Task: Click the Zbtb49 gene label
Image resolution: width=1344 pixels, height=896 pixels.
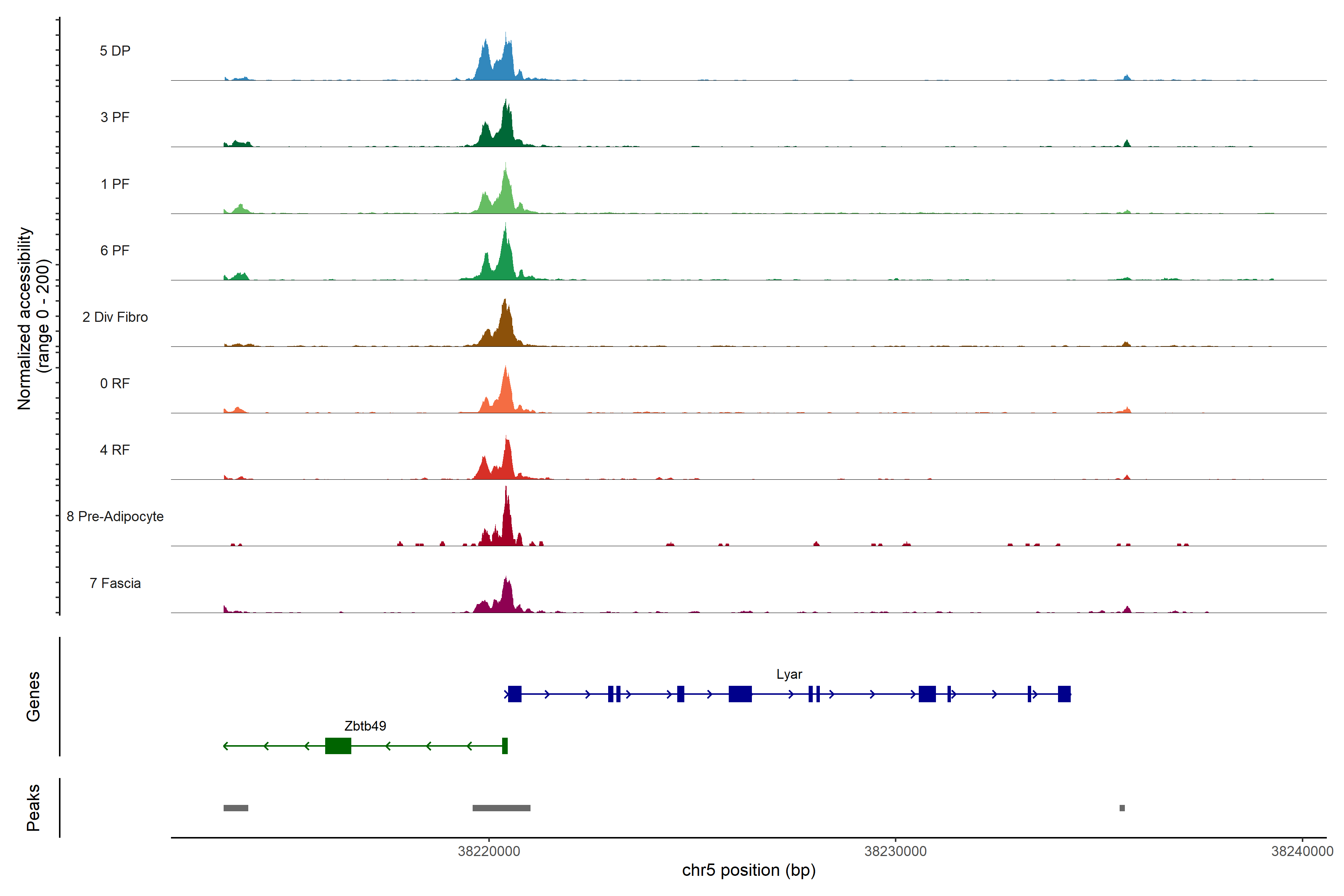Action: click(x=365, y=726)
